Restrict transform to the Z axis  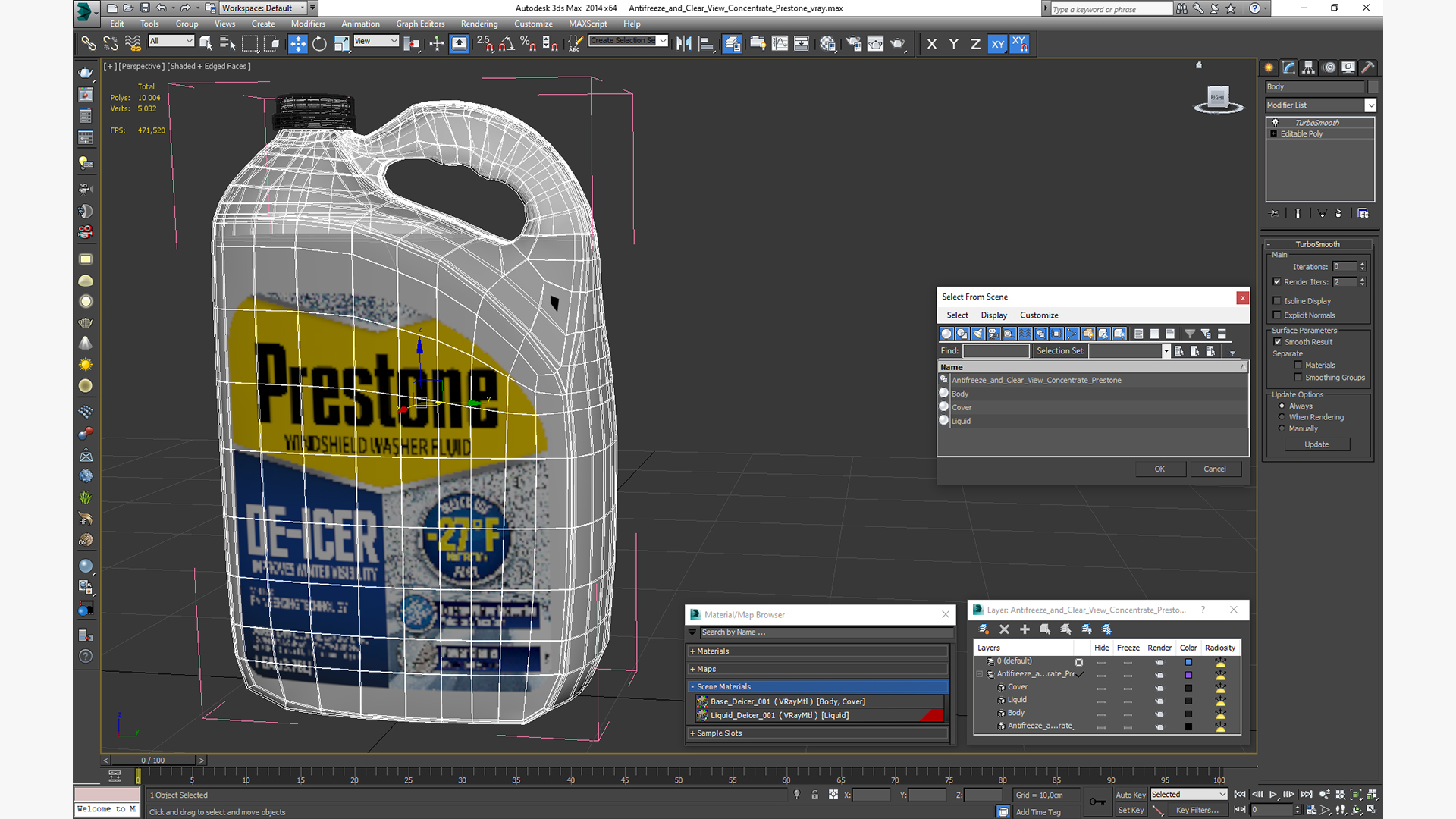point(975,44)
